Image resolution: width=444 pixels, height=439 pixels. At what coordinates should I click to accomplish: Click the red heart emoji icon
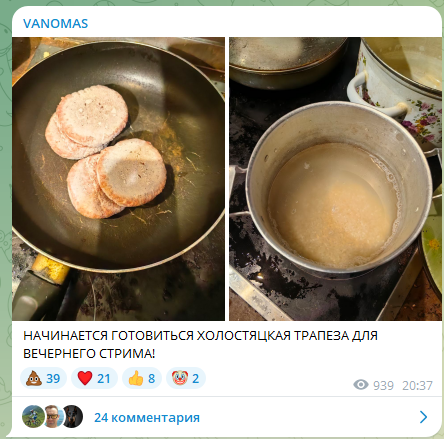click(85, 378)
